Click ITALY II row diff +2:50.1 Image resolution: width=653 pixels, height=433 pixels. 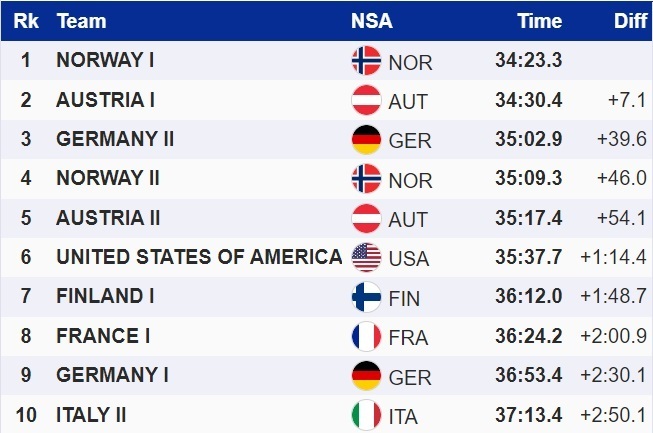point(615,414)
